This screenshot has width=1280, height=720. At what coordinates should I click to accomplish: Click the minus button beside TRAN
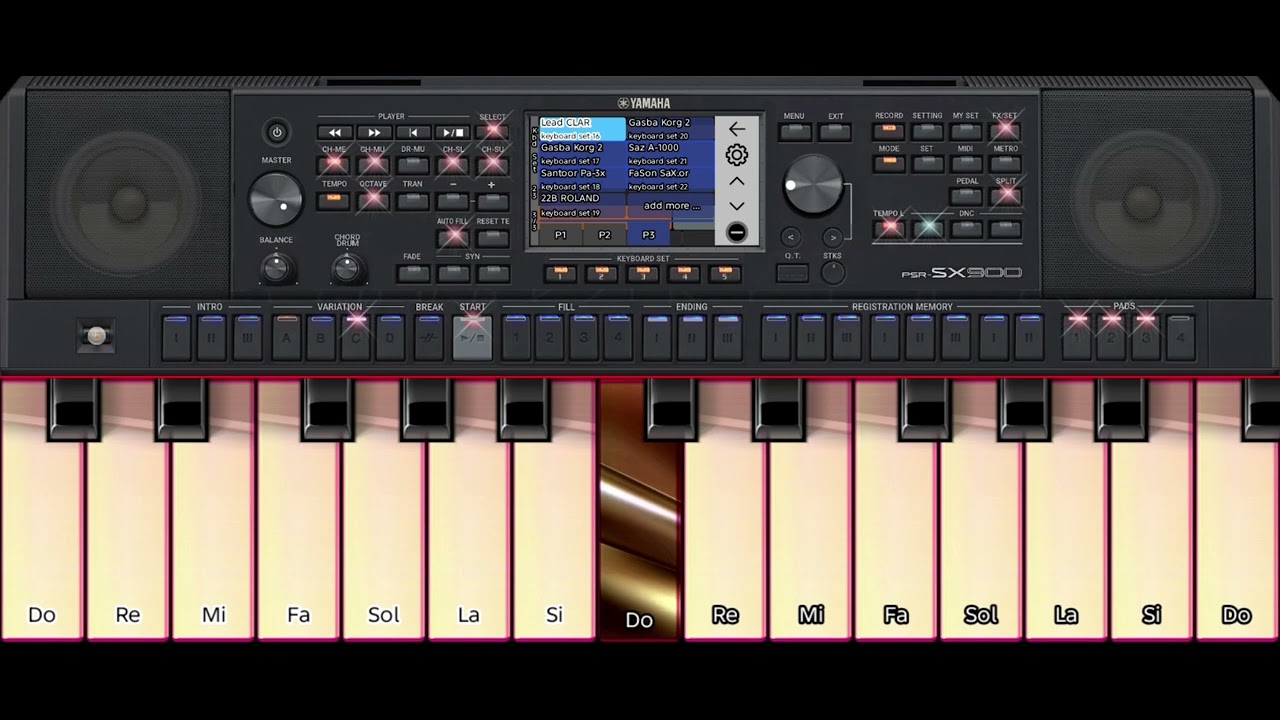453,200
